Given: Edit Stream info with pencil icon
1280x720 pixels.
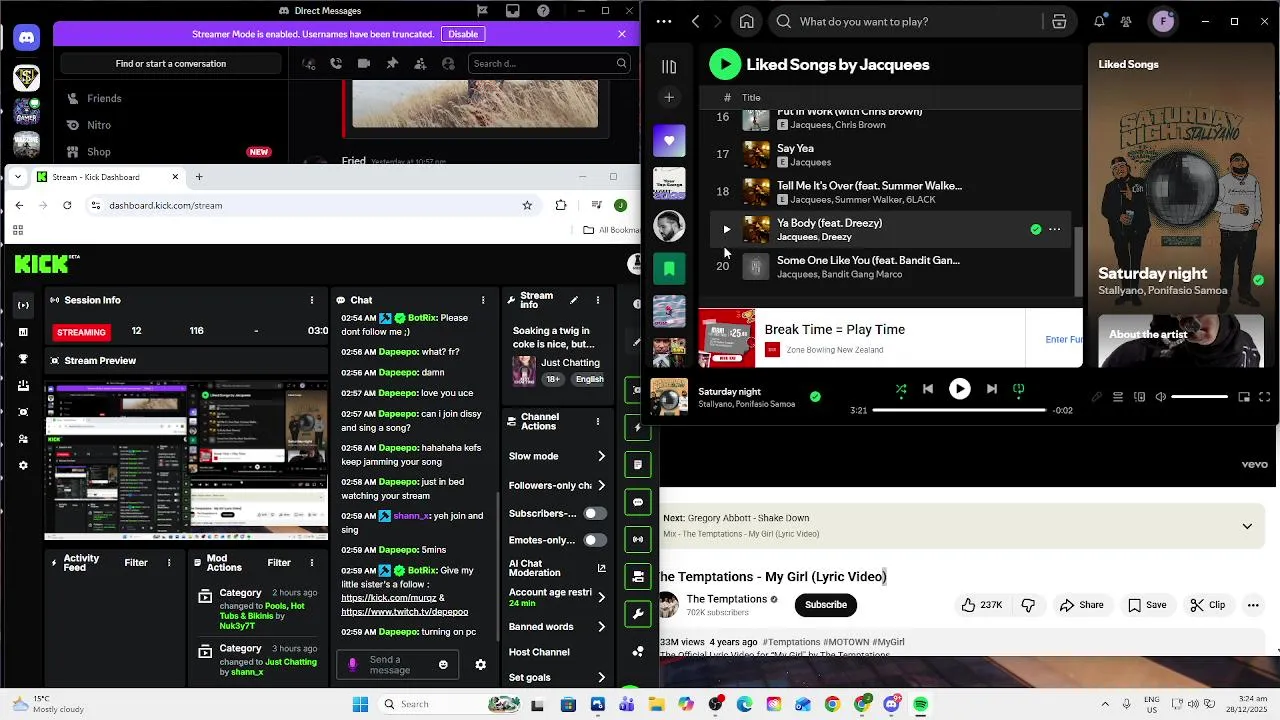Looking at the screenshot, I should click(x=573, y=300).
